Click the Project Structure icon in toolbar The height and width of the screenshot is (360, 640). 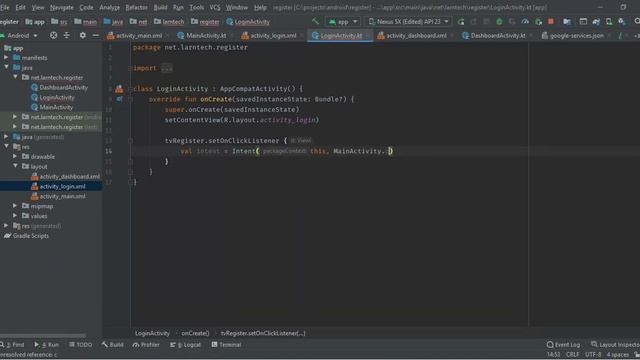click(x=567, y=22)
